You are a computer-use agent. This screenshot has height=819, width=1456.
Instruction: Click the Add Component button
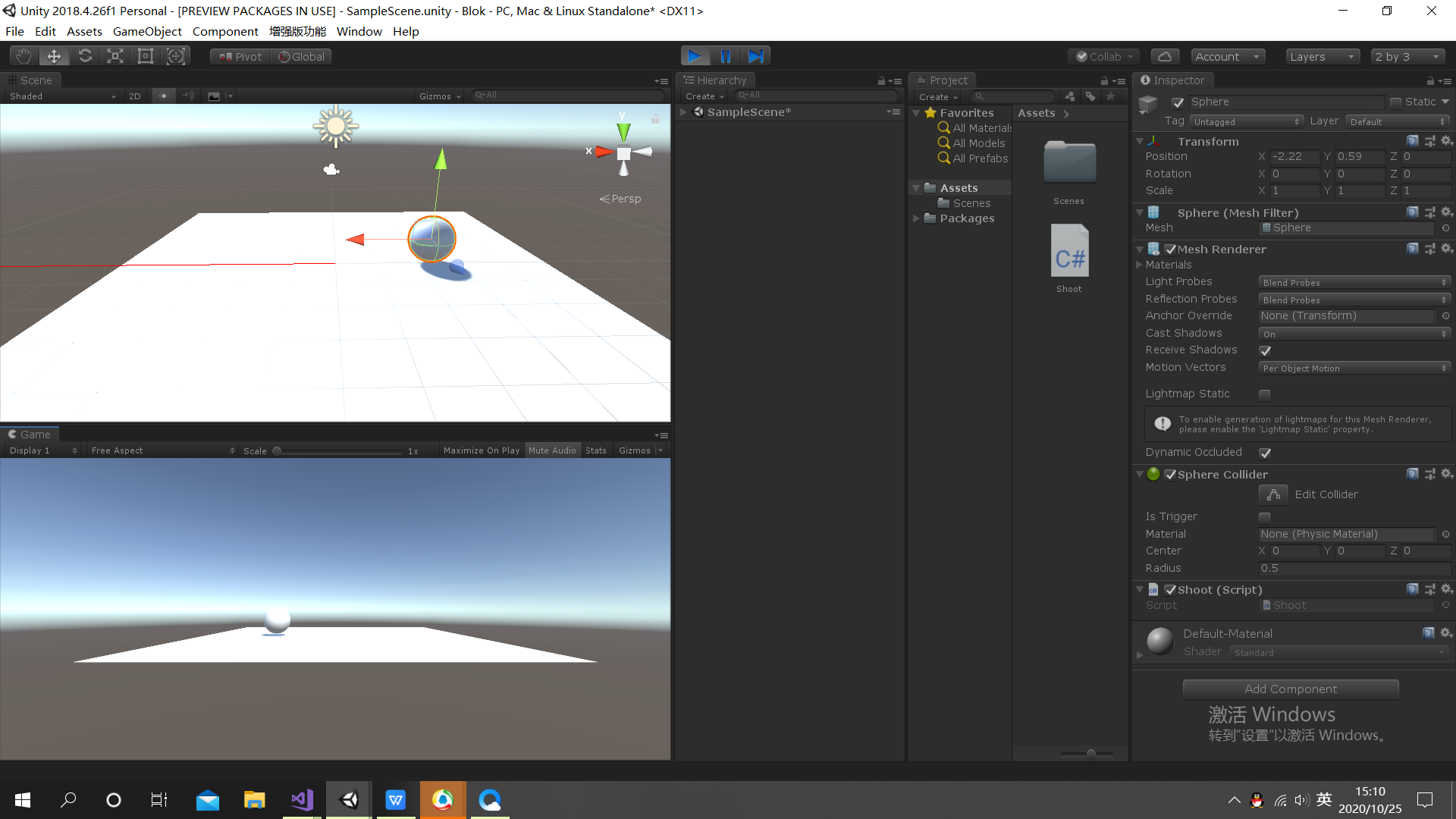coord(1290,689)
